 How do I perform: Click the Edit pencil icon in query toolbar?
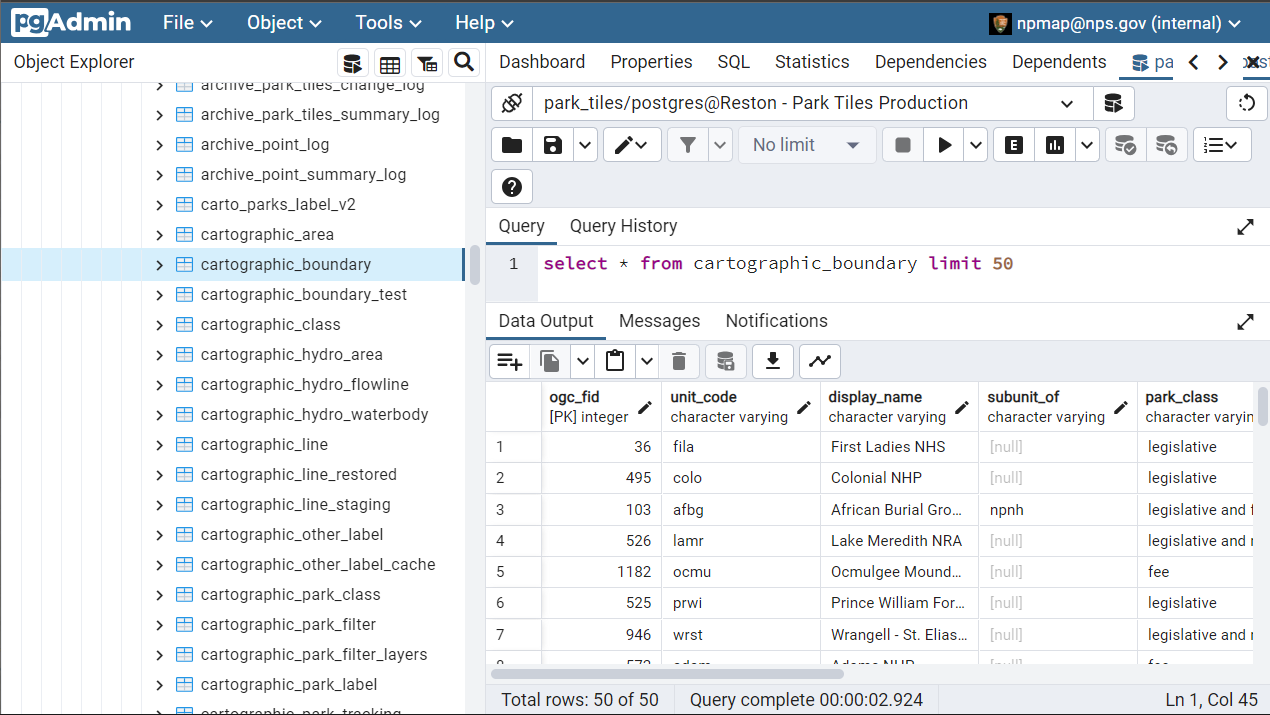632,145
